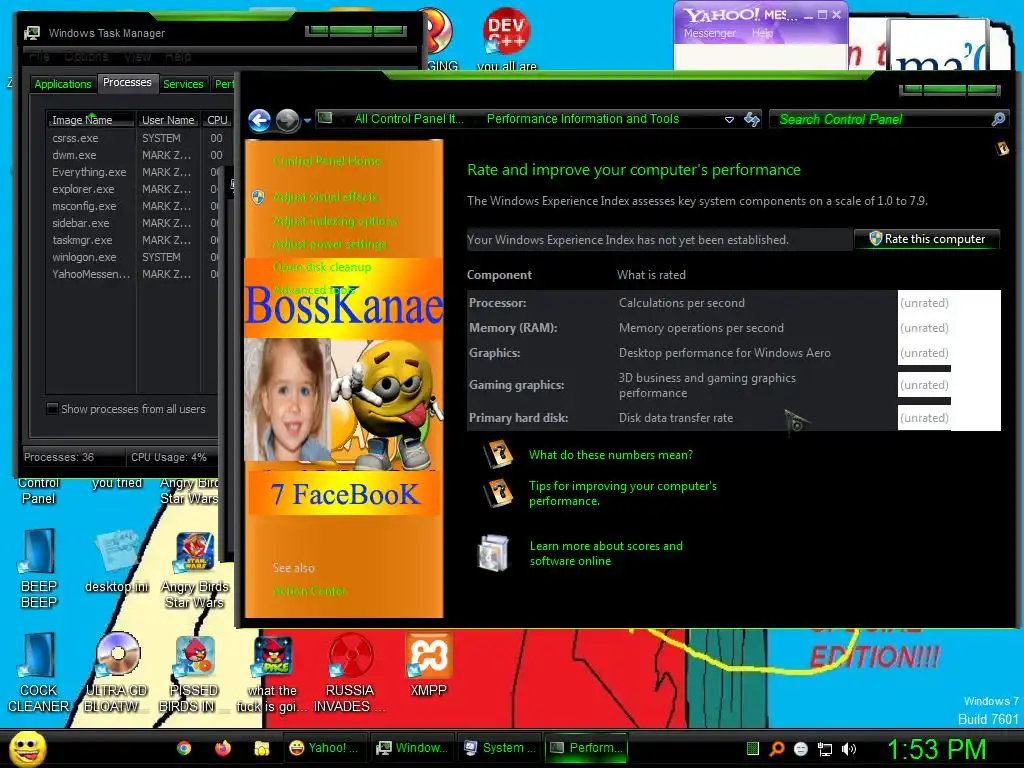Screen dimensions: 1024x768
Task: Open Chrome from the taskbar
Action: coord(184,748)
